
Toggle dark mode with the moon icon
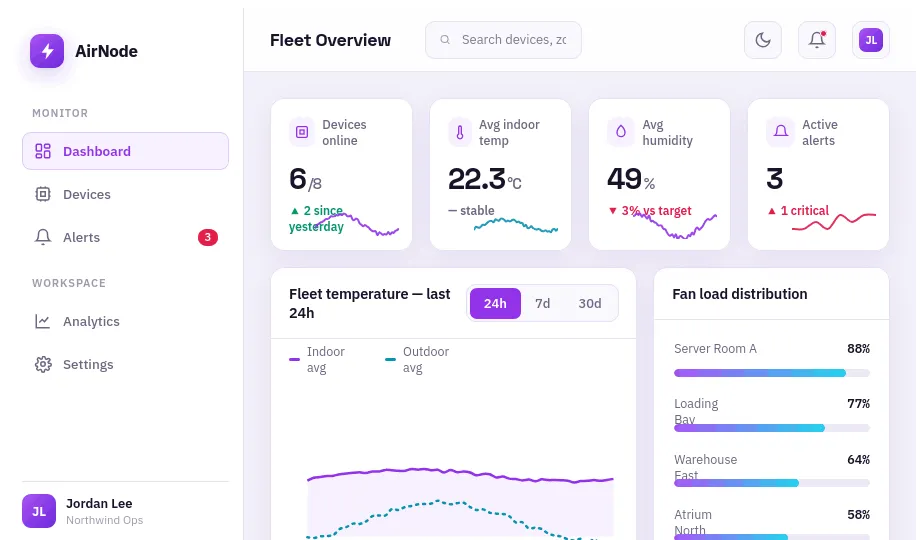[763, 40]
